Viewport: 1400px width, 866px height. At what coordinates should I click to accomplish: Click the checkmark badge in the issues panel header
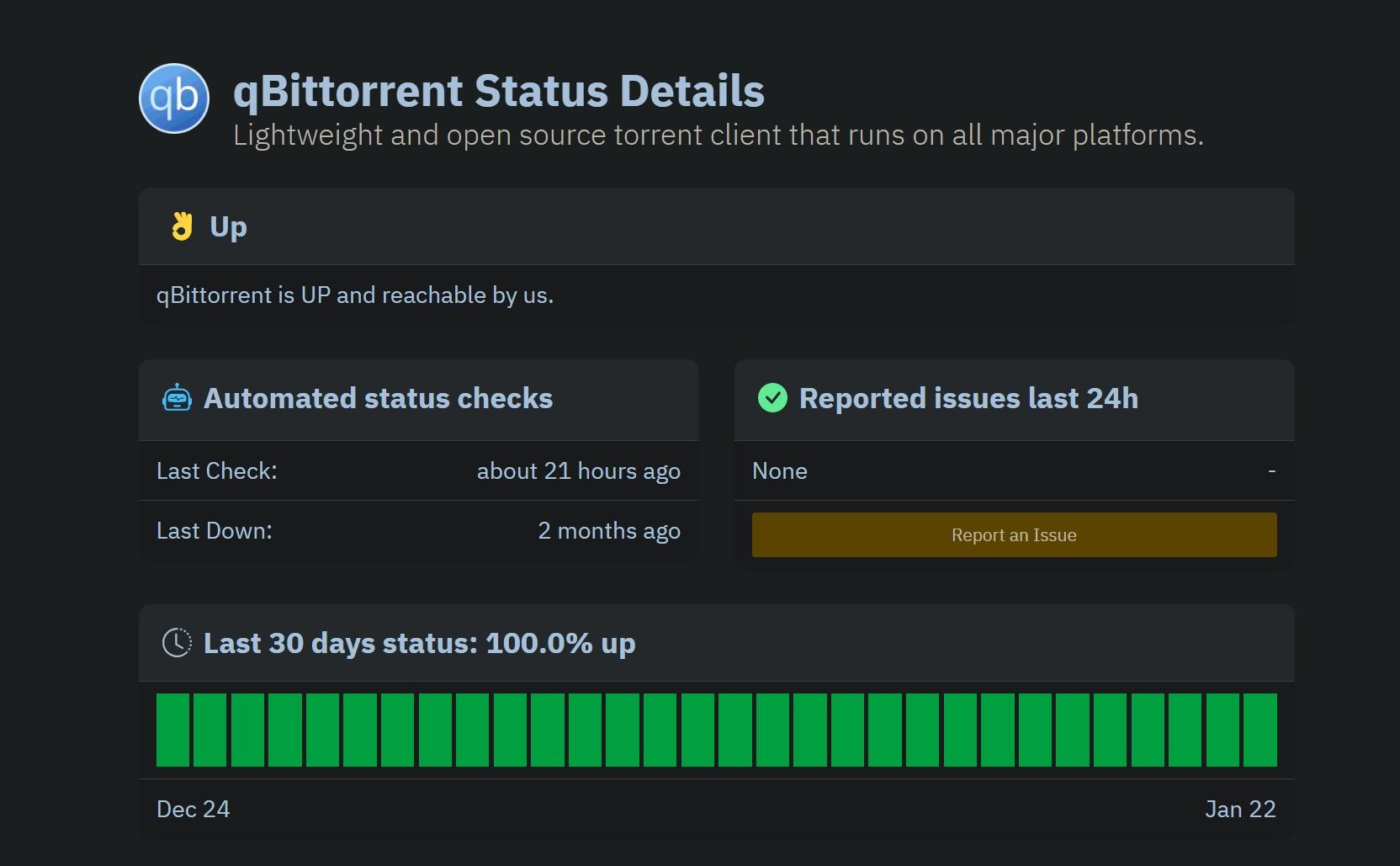click(x=772, y=399)
